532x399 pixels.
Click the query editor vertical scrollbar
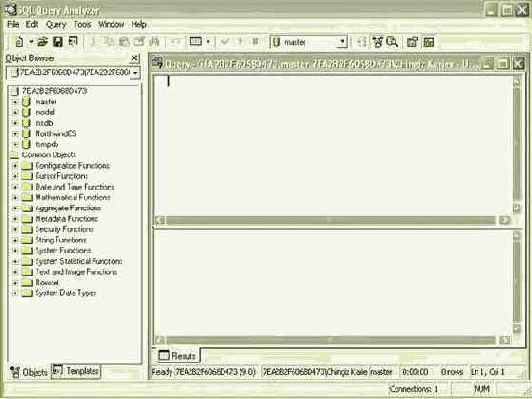[x=517, y=145]
